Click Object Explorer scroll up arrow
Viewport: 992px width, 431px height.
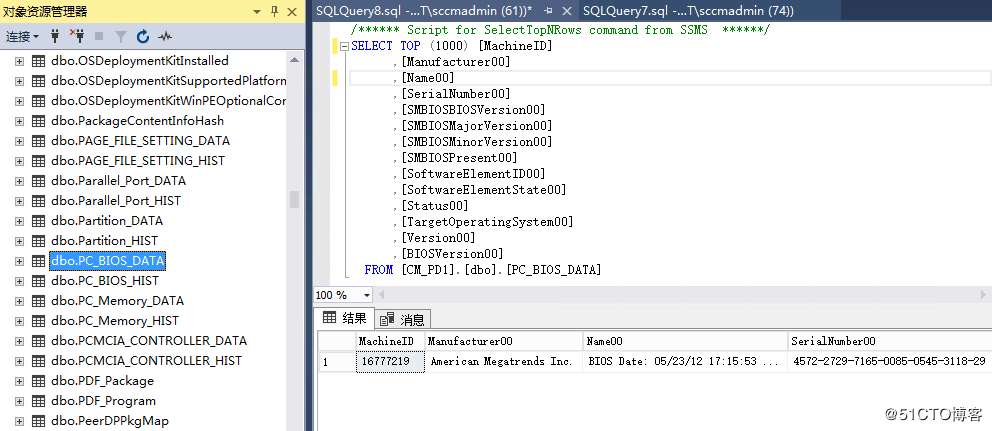tap(294, 59)
